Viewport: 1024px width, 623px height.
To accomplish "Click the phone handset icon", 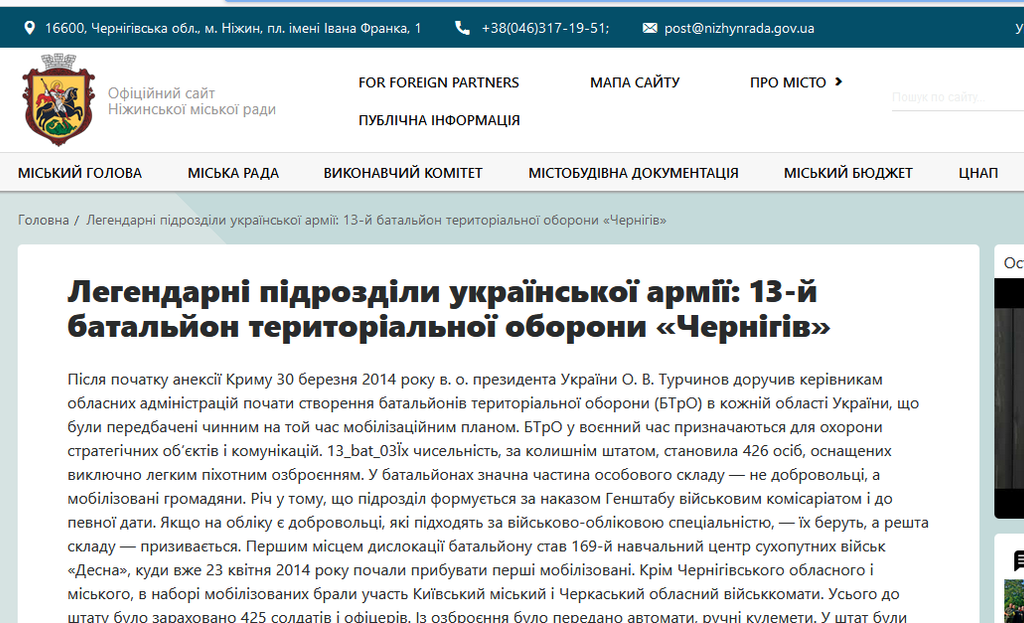I will [462, 28].
